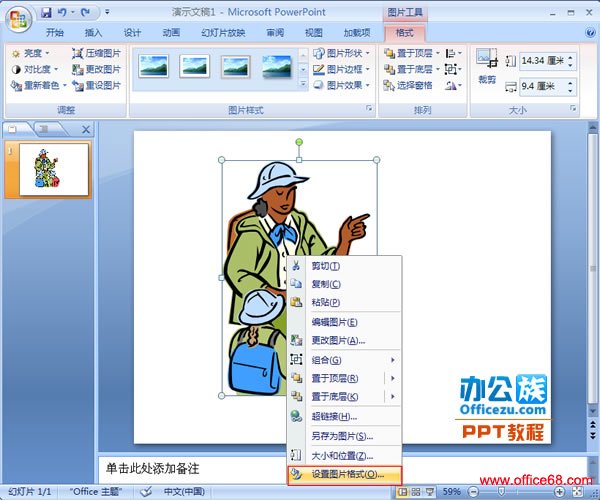Open the rotate icon dropdown
This screenshot has height=500, width=600.
[x=453, y=85]
